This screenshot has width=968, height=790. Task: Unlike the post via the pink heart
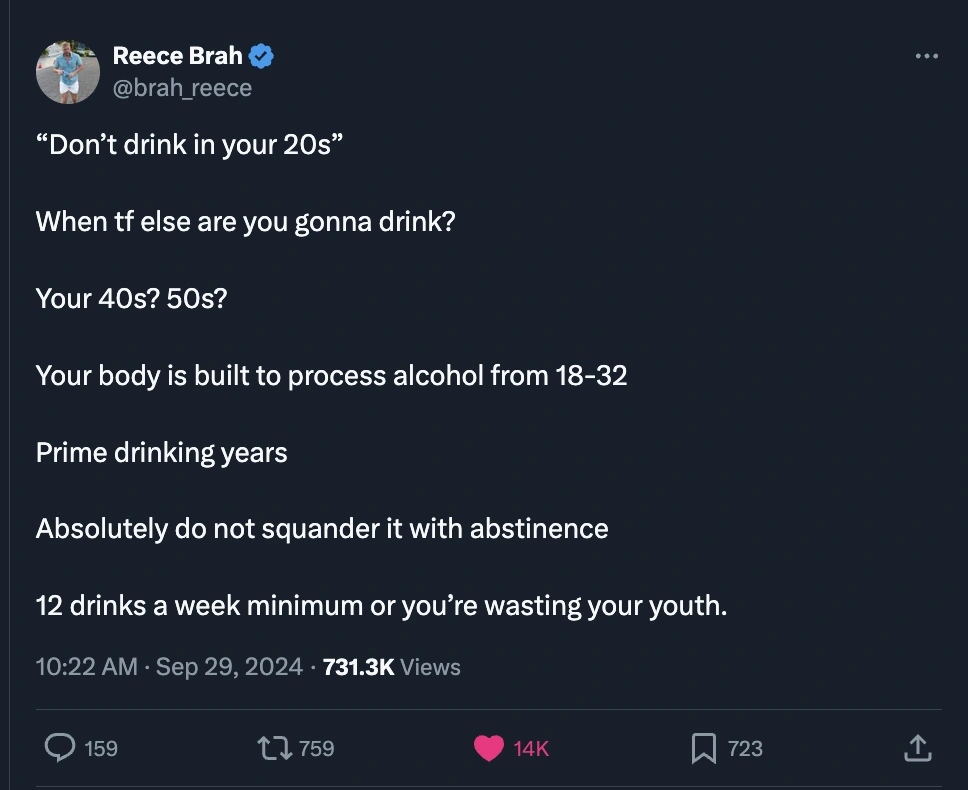point(488,747)
